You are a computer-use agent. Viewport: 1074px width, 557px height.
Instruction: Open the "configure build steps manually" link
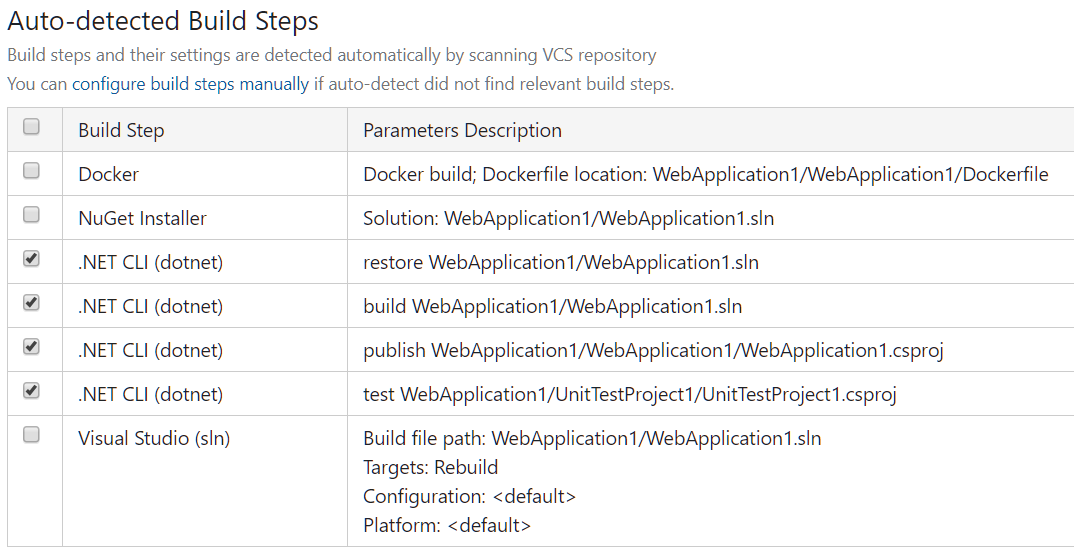coord(190,84)
